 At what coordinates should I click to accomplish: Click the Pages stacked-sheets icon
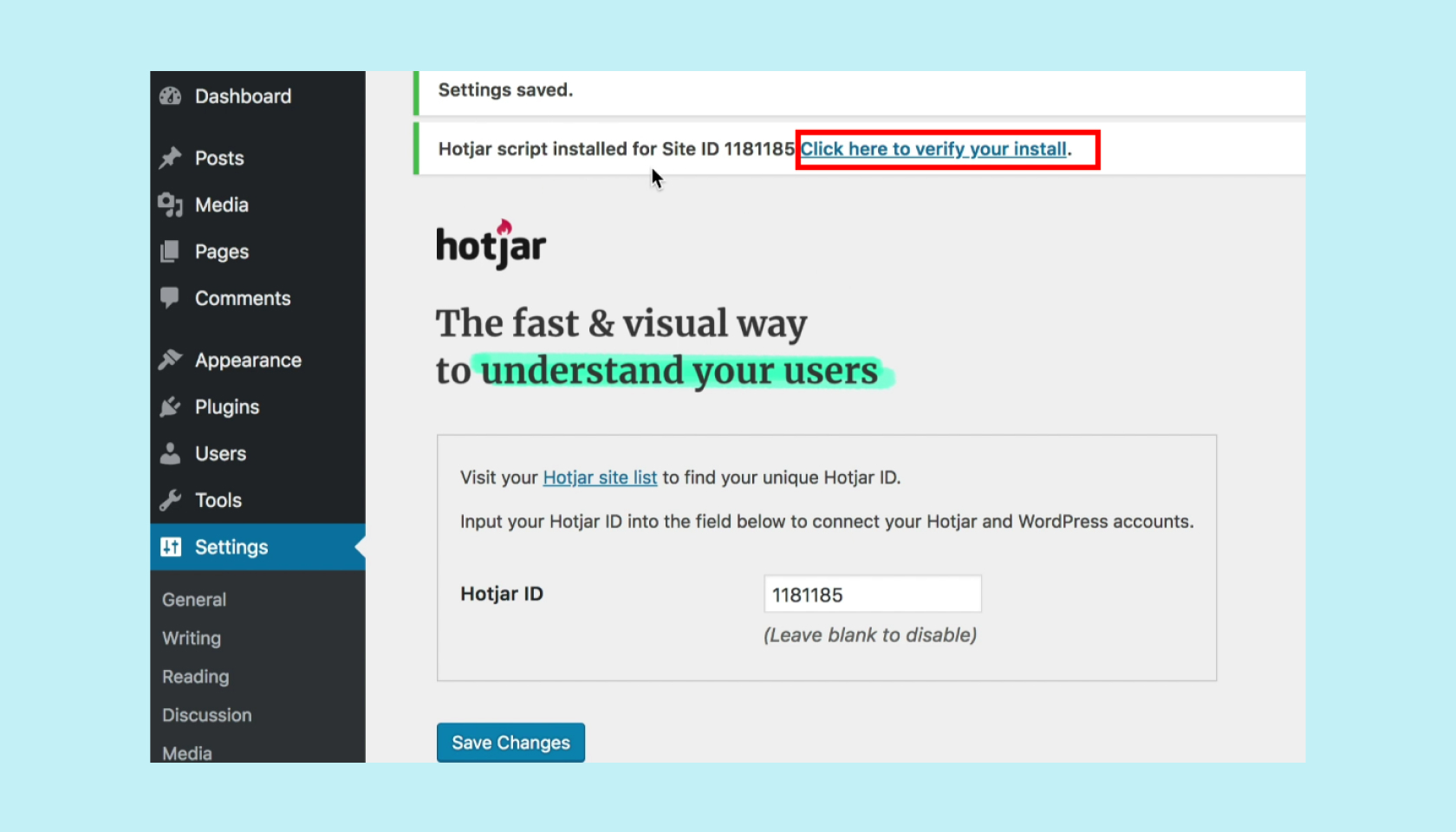tap(170, 251)
